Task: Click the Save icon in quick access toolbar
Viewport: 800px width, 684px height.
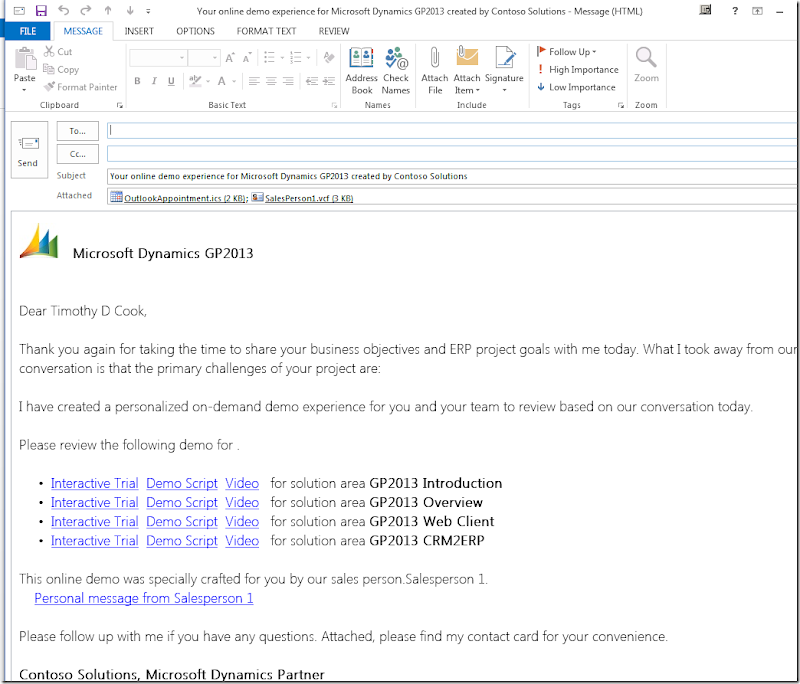Action: 41,10
